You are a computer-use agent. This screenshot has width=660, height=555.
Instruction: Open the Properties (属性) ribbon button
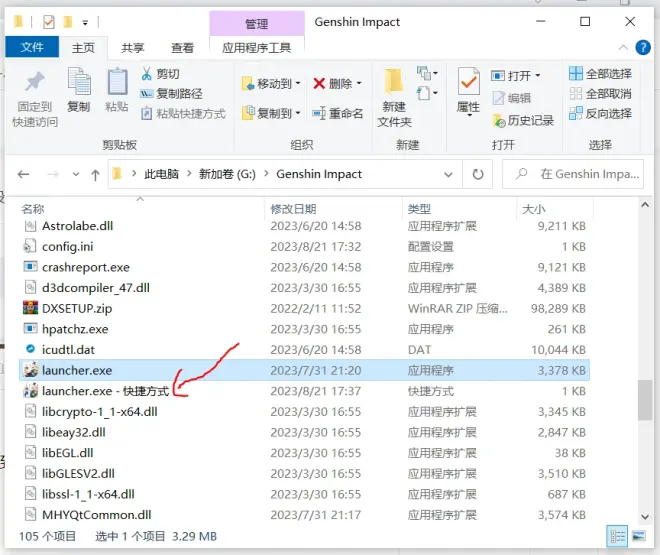[x=468, y=91]
